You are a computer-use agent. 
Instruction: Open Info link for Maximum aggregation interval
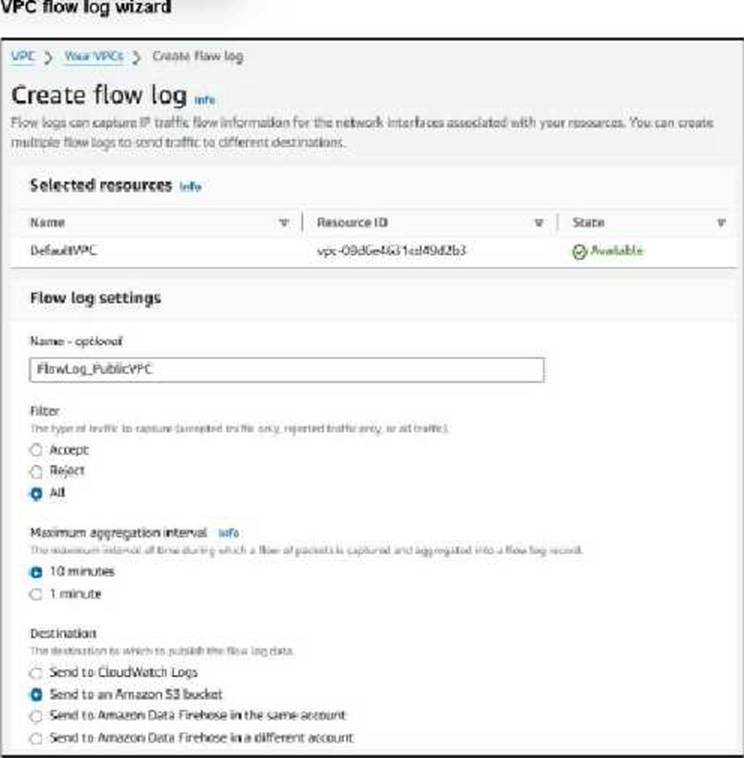(x=228, y=533)
